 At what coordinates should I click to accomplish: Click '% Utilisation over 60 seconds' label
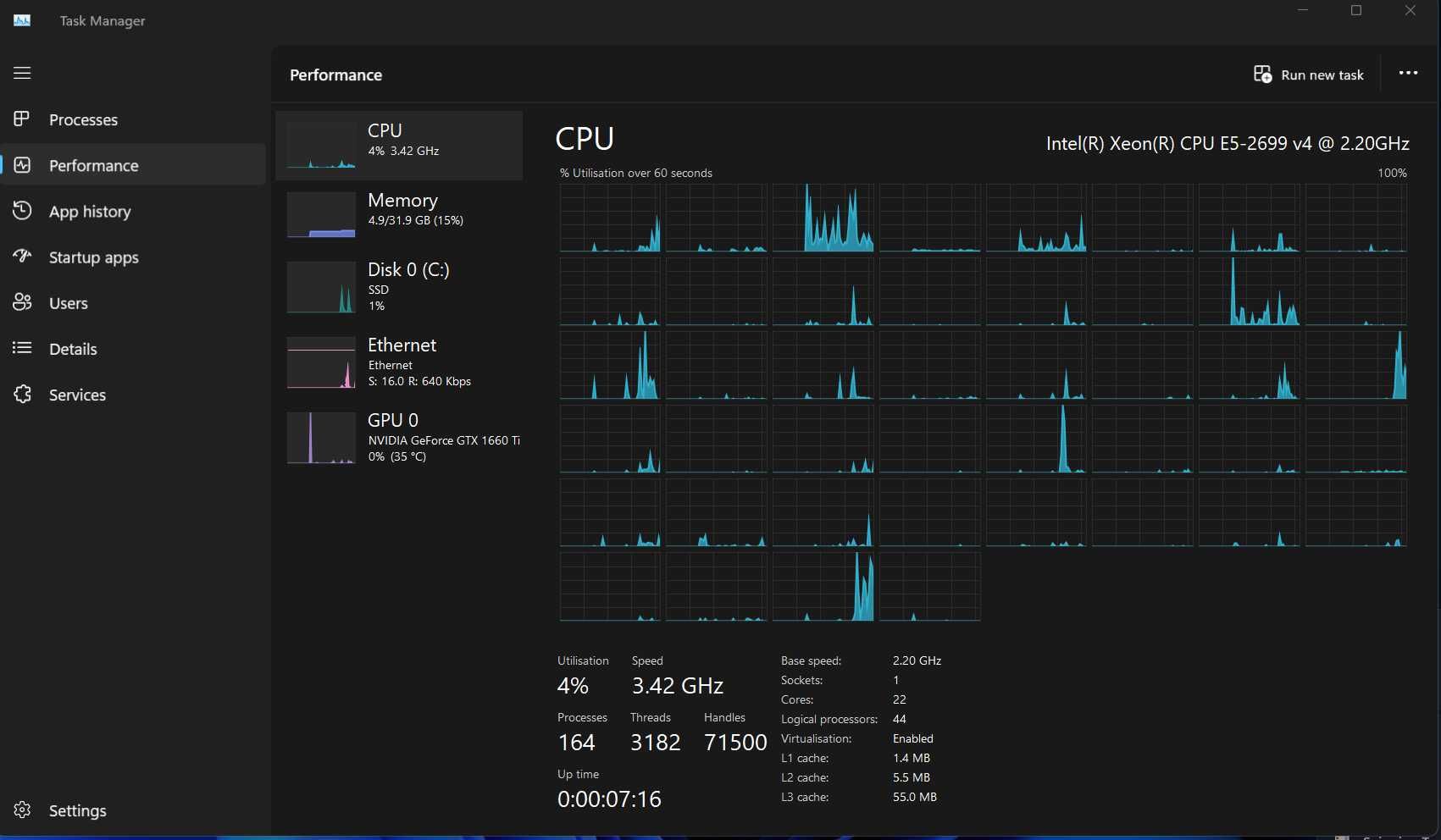[x=636, y=173]
